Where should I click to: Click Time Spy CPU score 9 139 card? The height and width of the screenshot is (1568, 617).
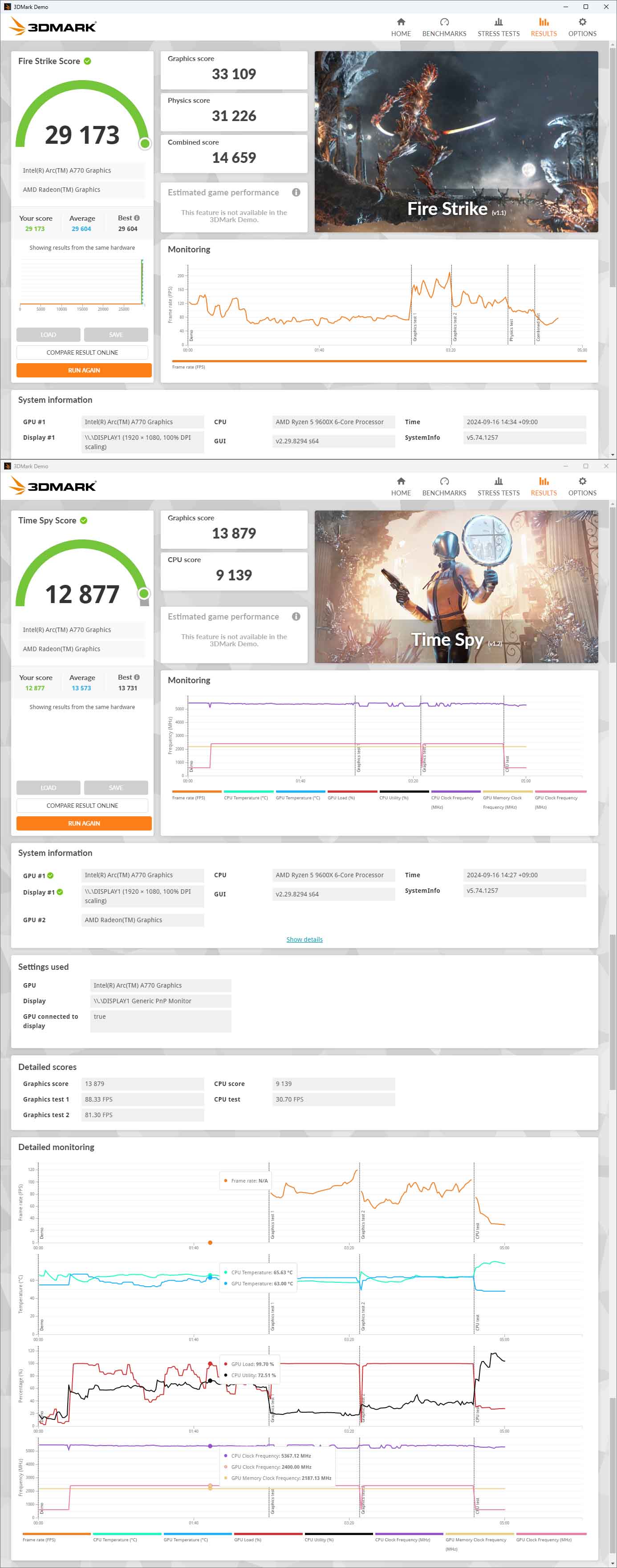click(234, 571)
